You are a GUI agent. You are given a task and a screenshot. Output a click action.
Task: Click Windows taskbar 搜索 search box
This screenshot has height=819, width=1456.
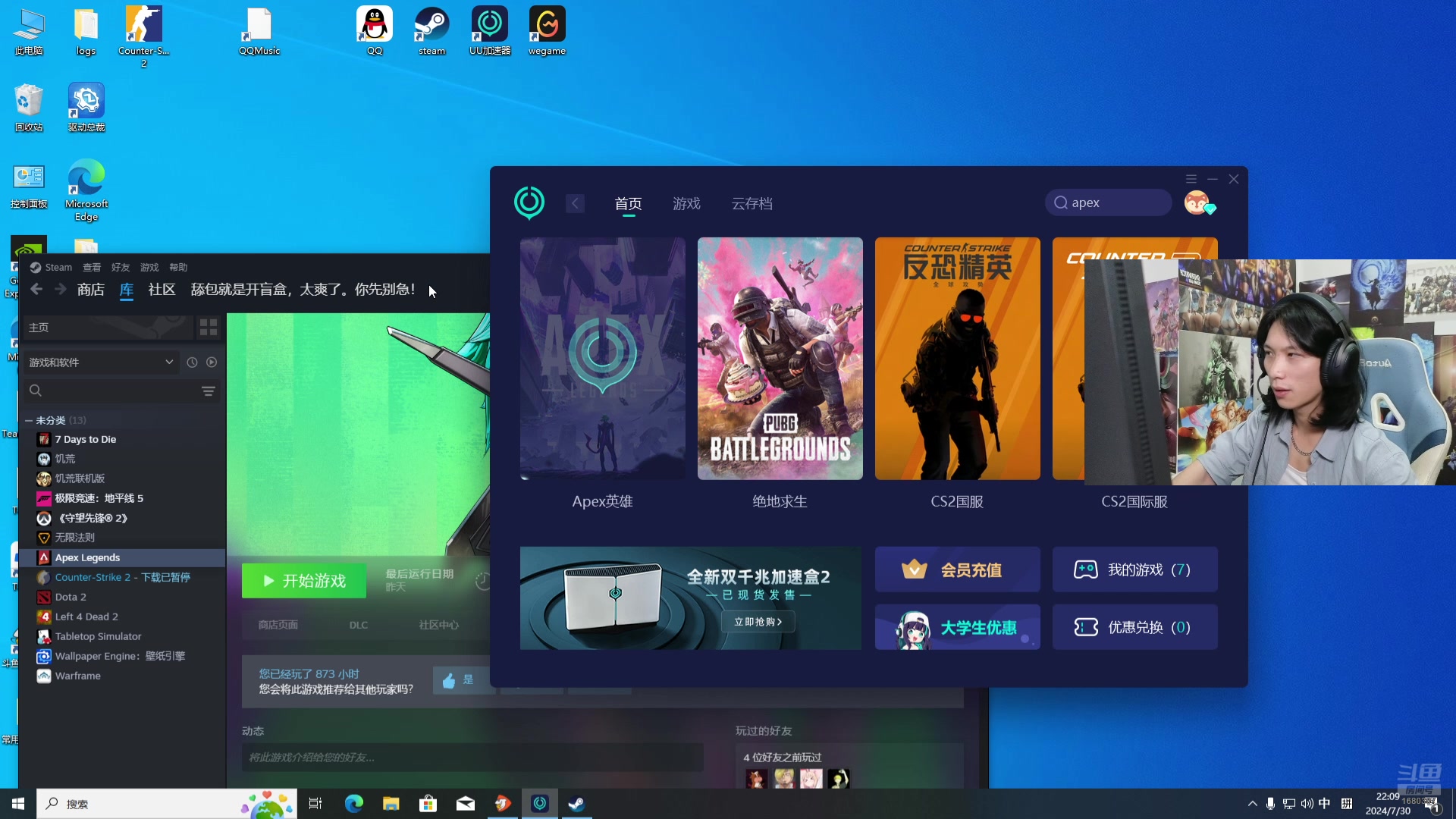166,804
